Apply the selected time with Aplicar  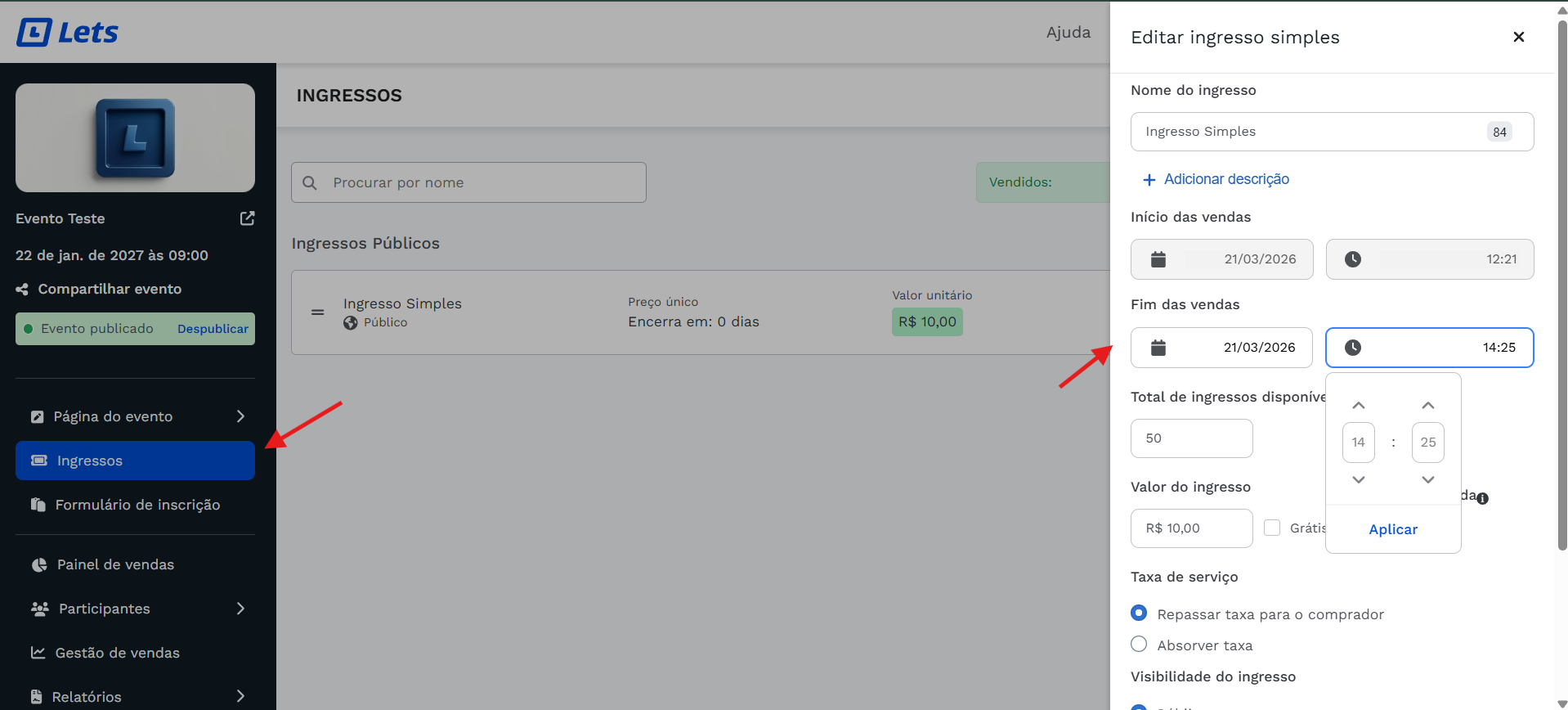[x=1393, y=529]
